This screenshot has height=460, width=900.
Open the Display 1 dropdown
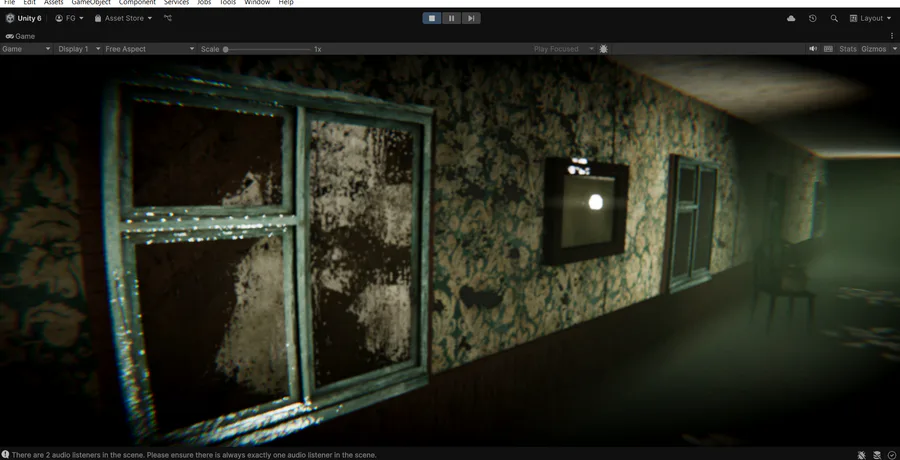point(79,49)
